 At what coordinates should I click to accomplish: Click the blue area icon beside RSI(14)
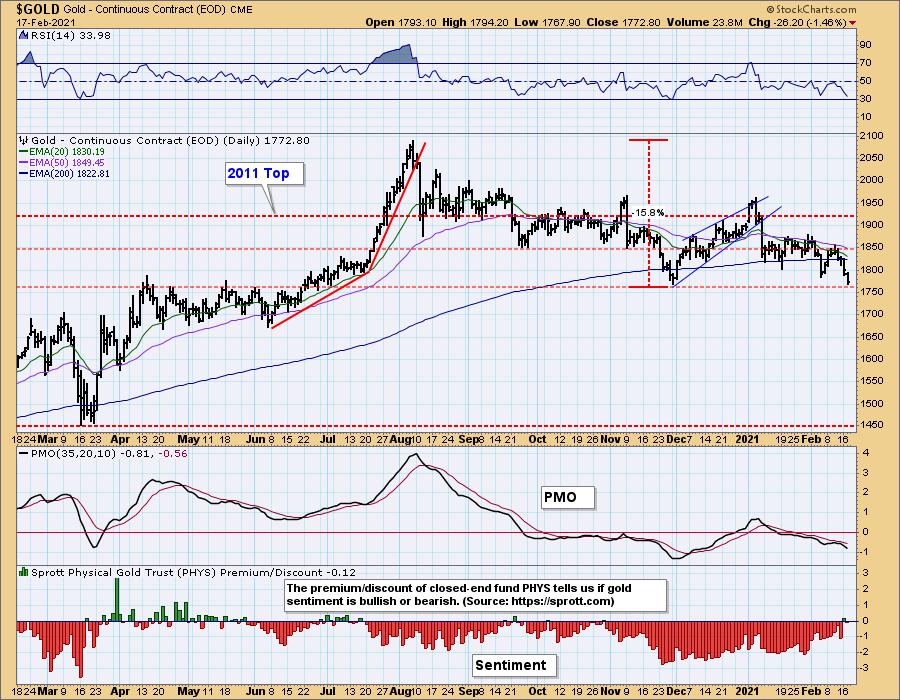(x=23, y=35)
